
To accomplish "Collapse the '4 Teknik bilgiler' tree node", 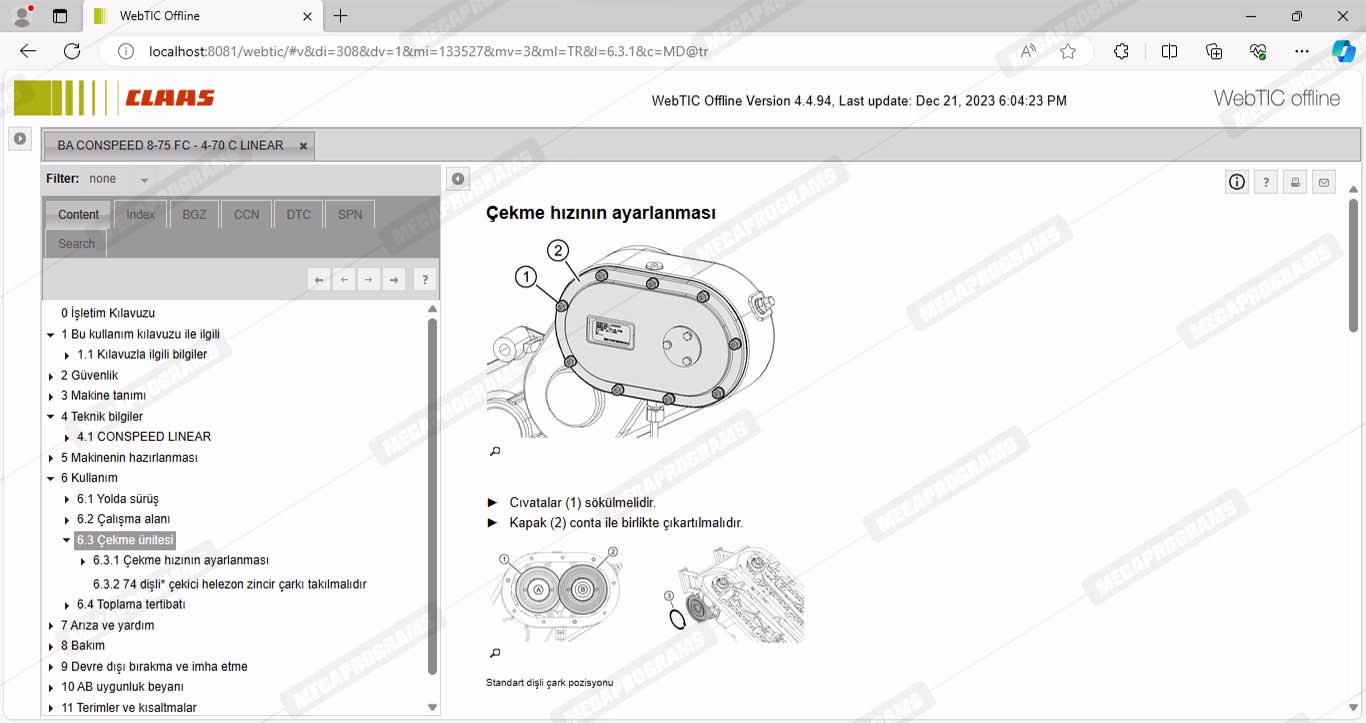I will click(x=51, y=417).
